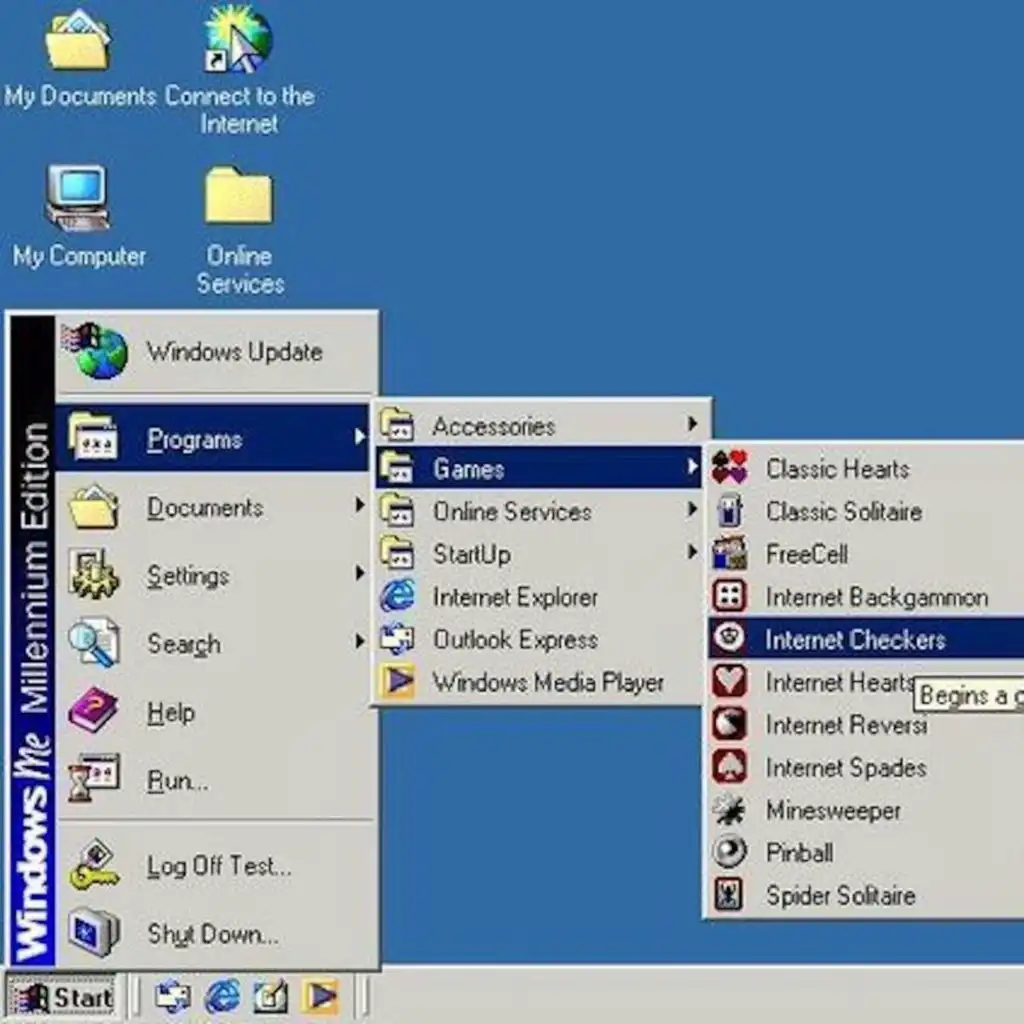
Task: Select Windows Update menu entry
Action: (216, 352)
